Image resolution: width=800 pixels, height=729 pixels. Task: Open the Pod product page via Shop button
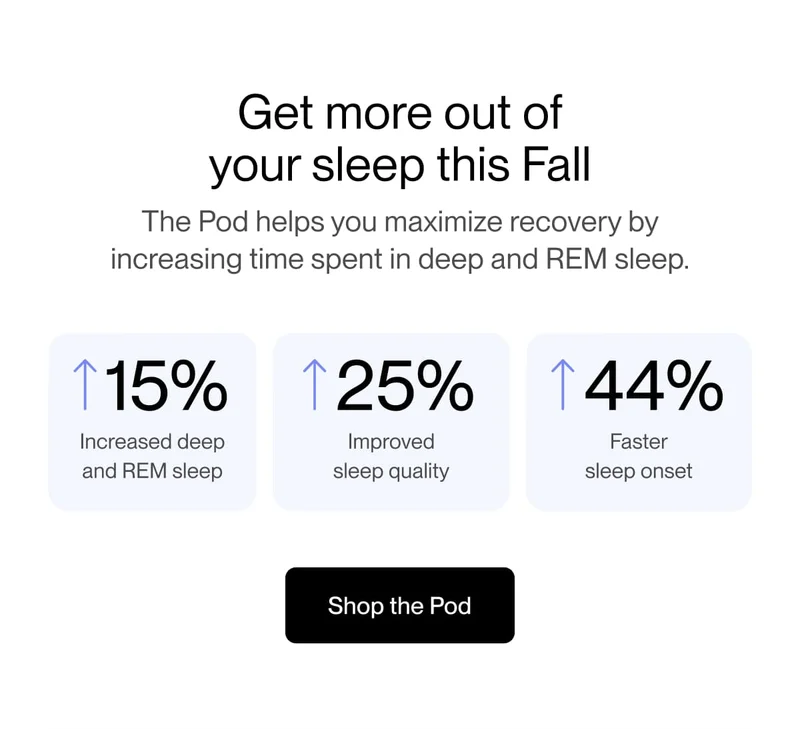[400, 606]
